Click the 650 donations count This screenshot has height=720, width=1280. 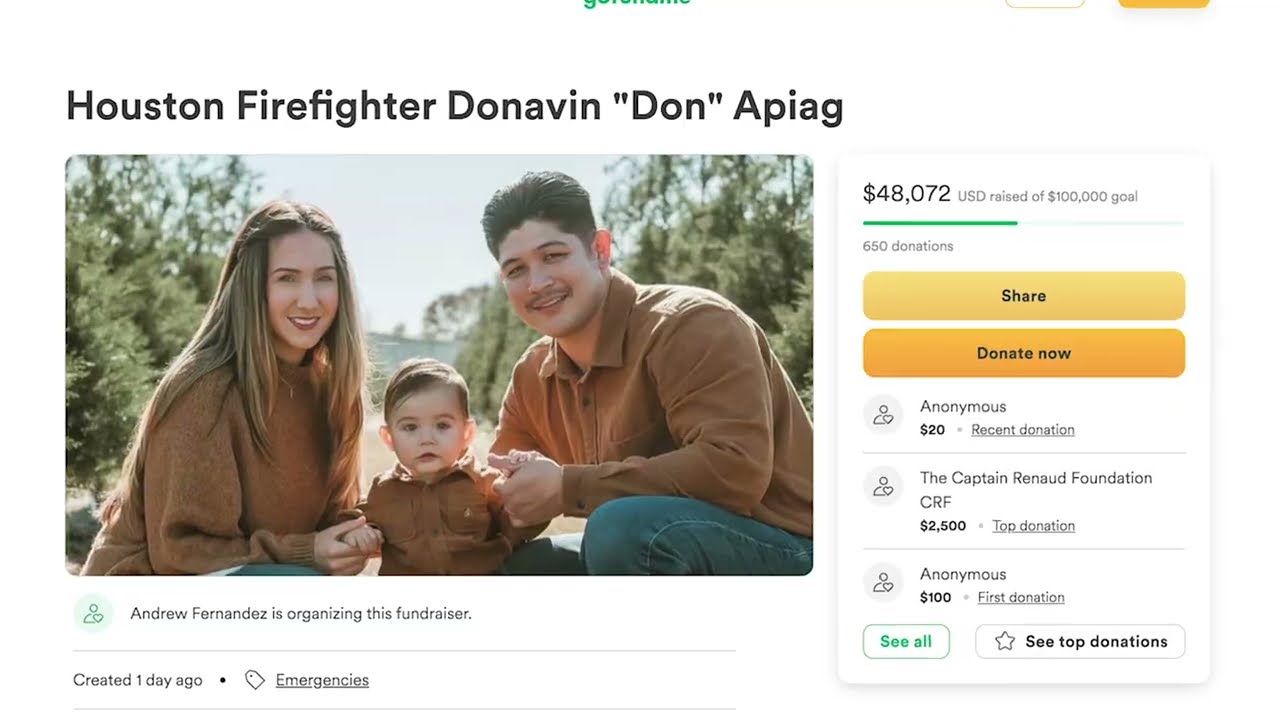coord(908,246)
